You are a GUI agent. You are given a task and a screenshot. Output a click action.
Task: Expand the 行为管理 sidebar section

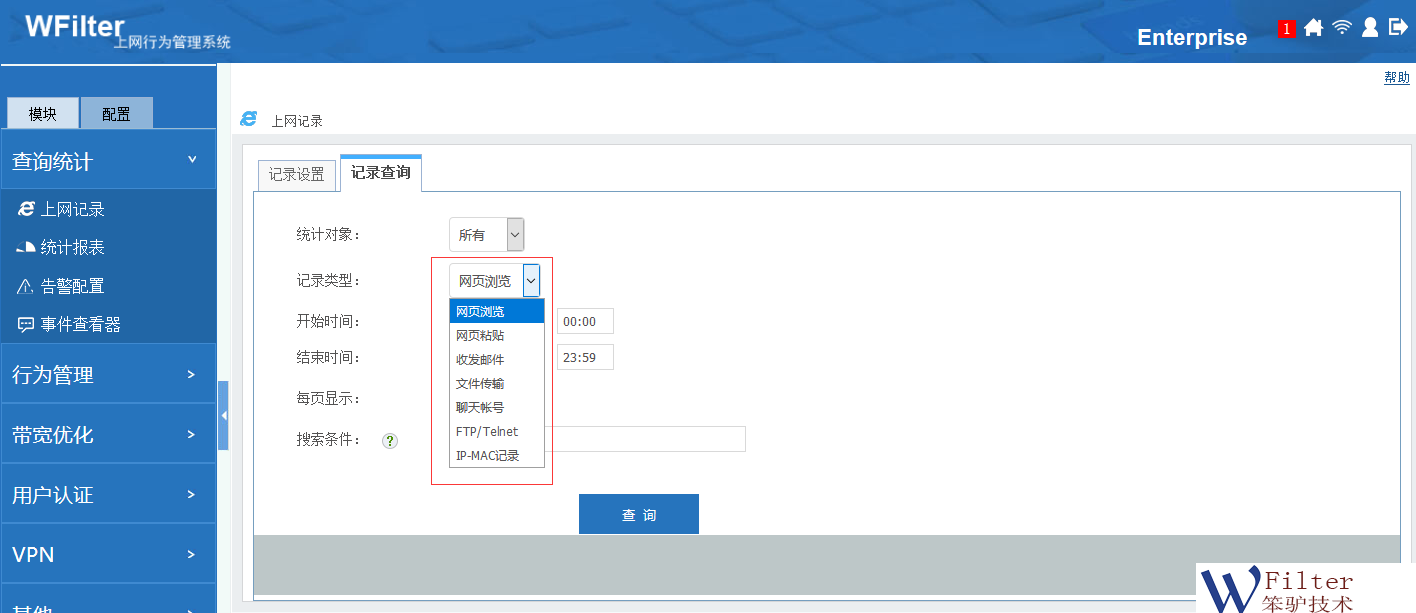(108, 374)
